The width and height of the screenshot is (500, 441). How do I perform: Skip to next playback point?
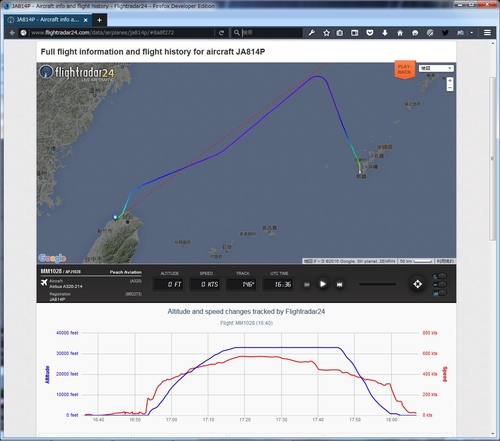click(x=339, y=285)
